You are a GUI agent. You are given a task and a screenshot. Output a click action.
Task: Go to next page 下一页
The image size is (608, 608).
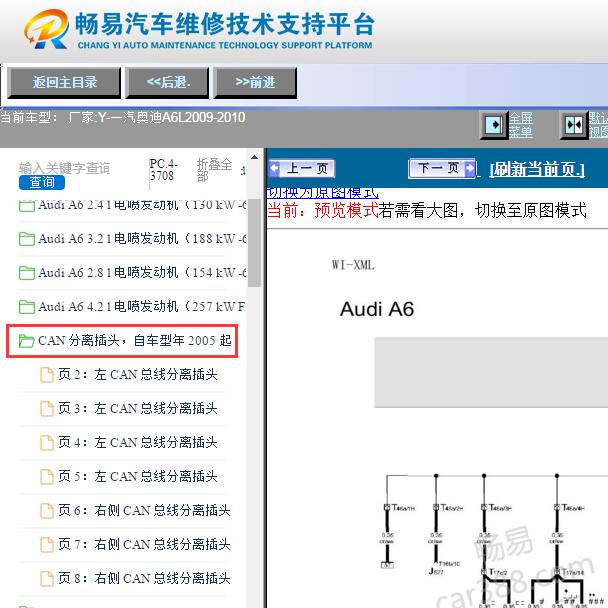click(442, 168)
